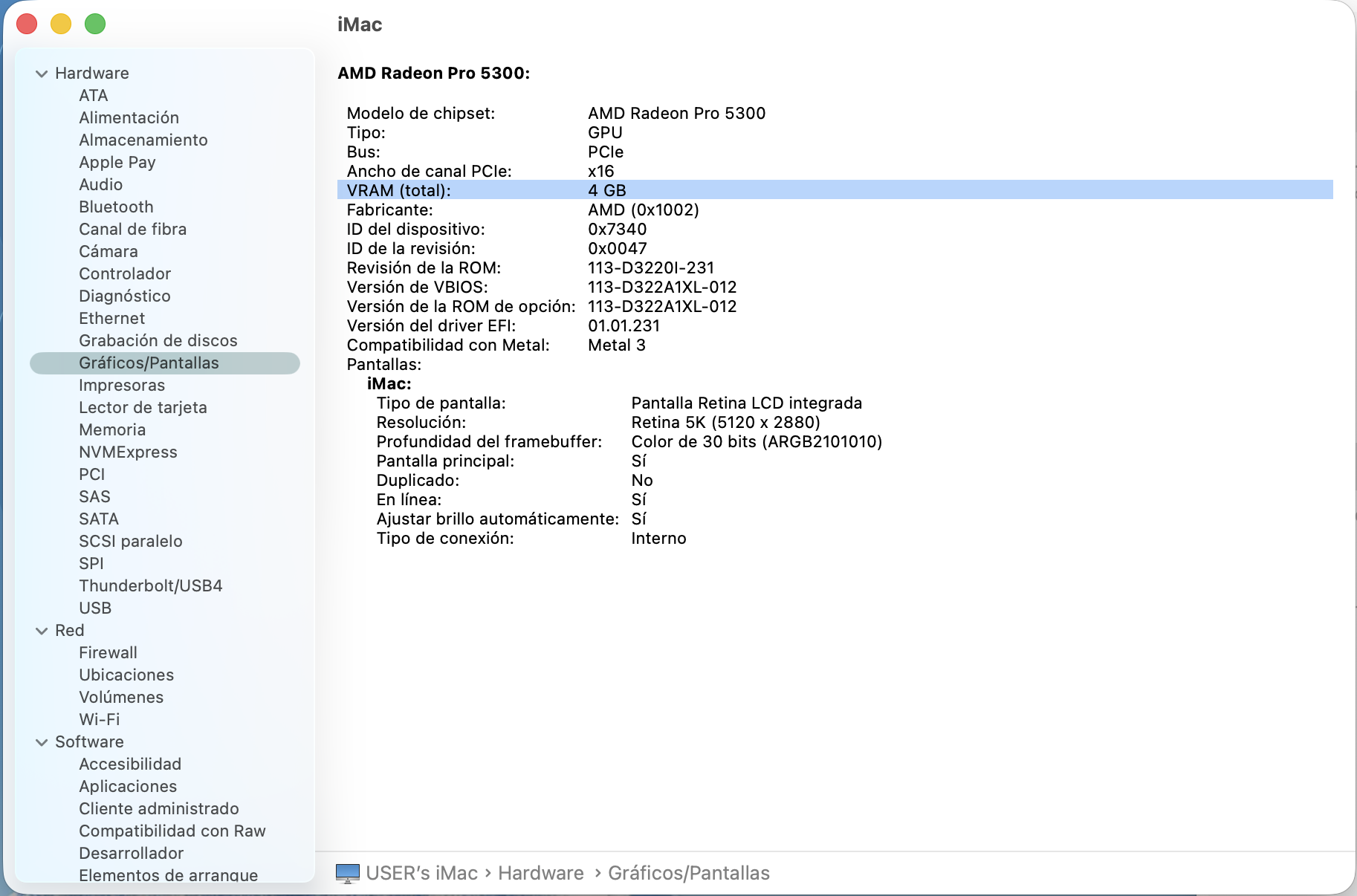This screenshot has width=1357, height=896.
Task: Select Apple Pay entry
Action: coord(117,163)
